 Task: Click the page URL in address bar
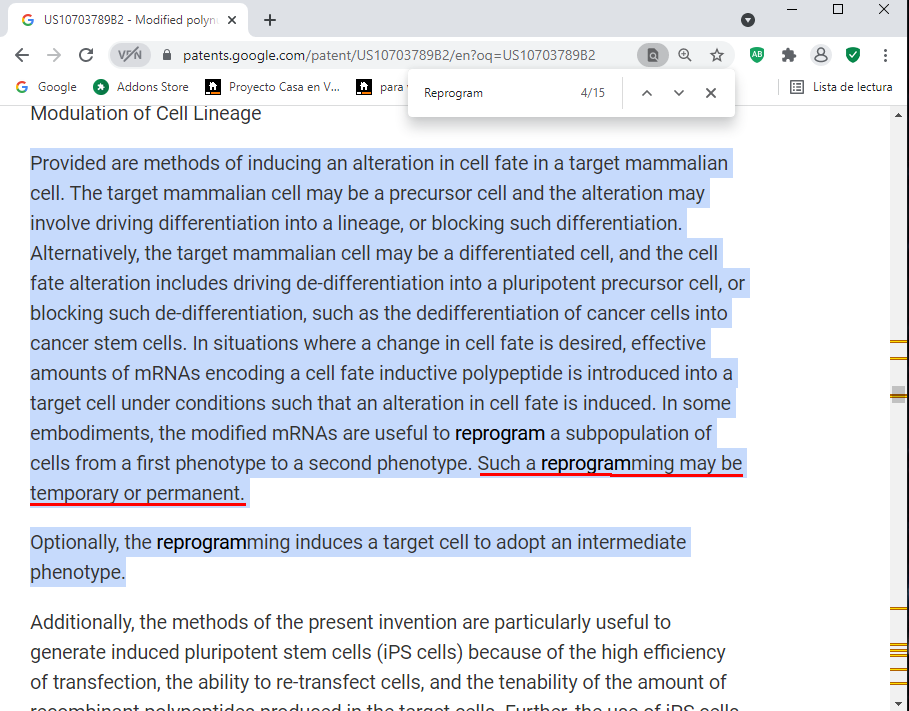pyautogui.click(x=390, y=56)
